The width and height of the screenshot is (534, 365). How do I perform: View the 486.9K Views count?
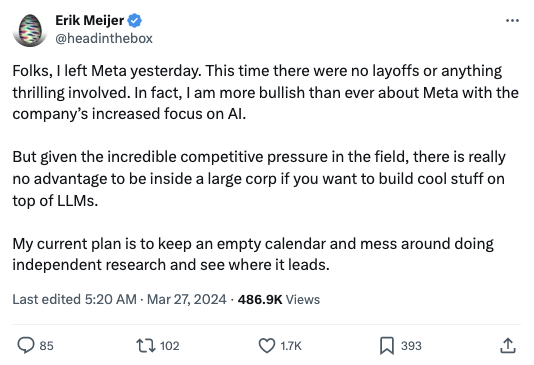[279, 299]
